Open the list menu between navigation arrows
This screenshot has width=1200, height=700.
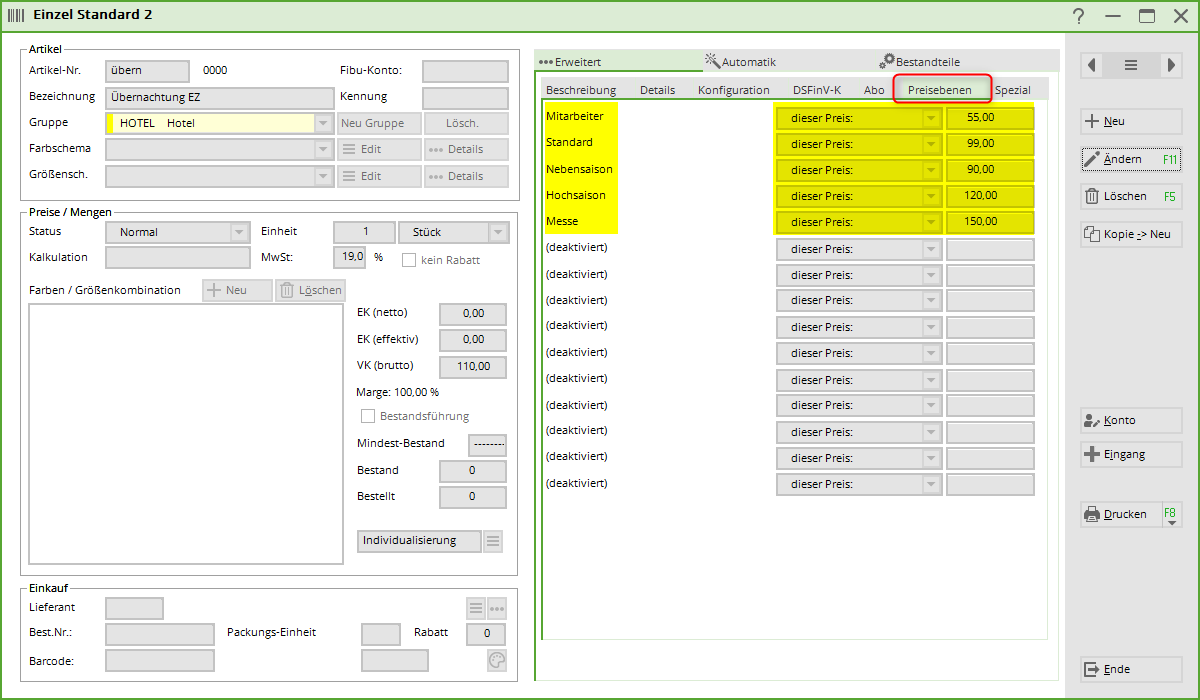tap(1131, 65)
